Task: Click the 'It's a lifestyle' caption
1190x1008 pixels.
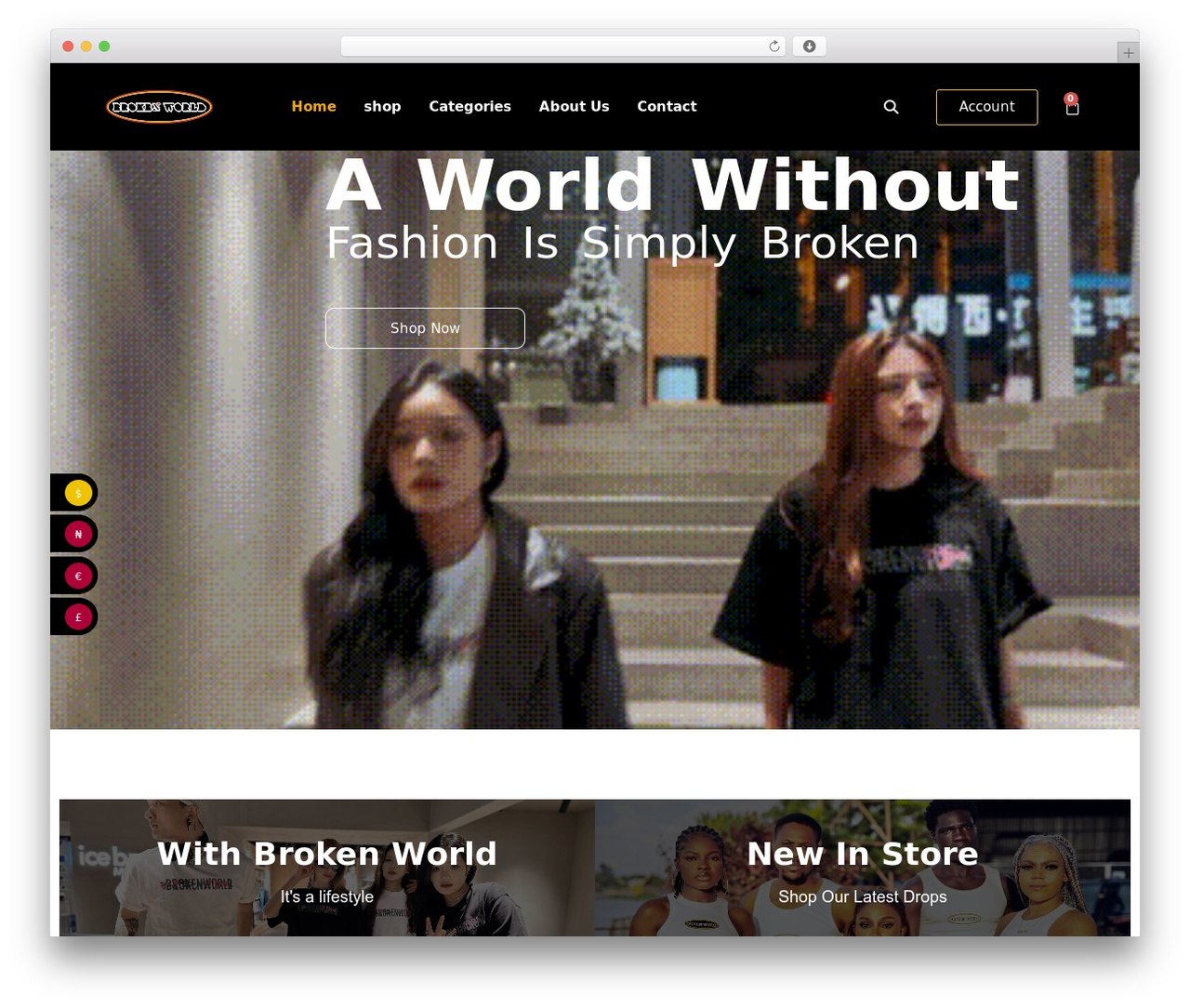Action: 327,897
